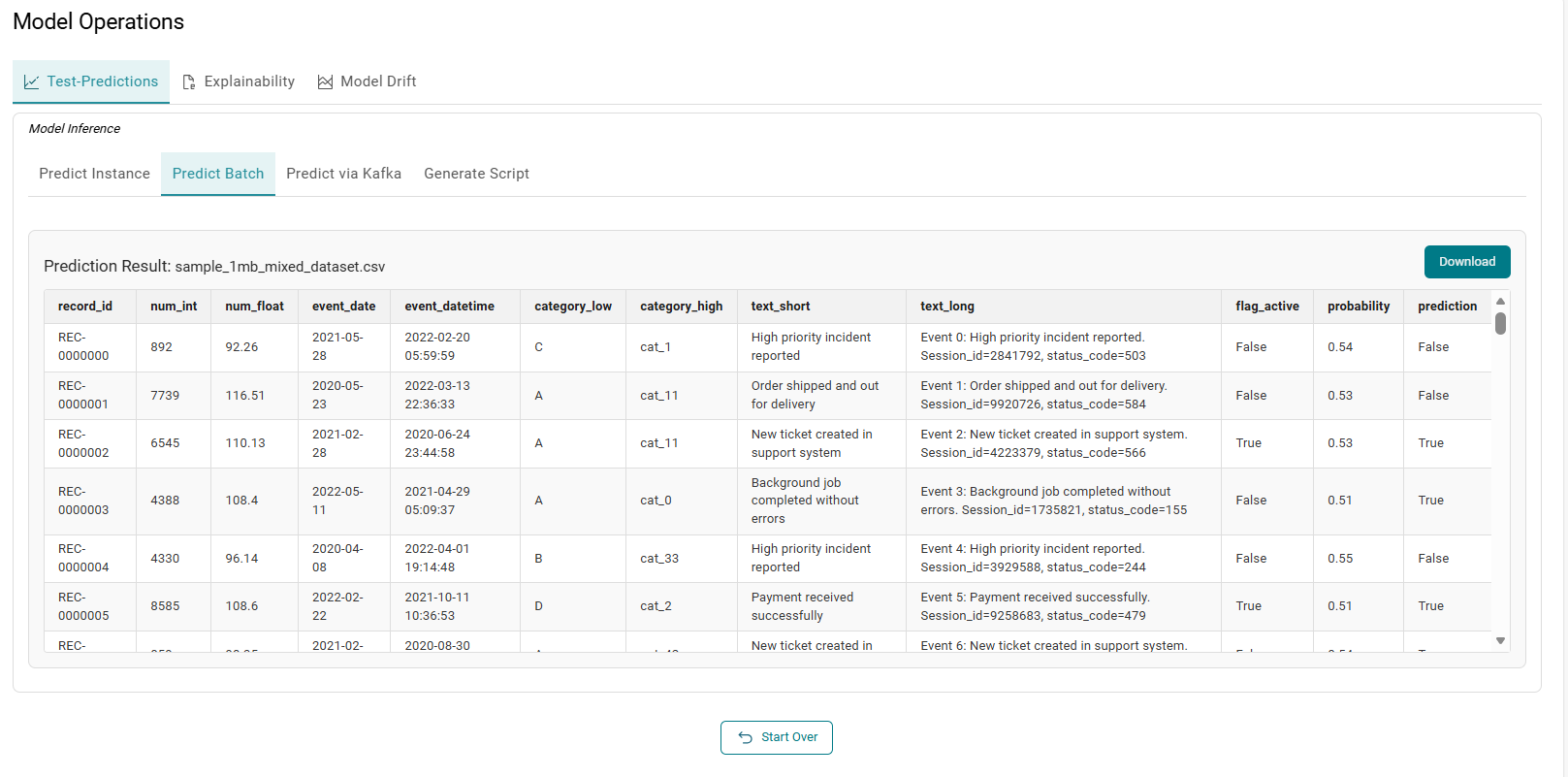Click the event_datetime column header
Screen dimensions: 1568x777
[x=449, y=307]
